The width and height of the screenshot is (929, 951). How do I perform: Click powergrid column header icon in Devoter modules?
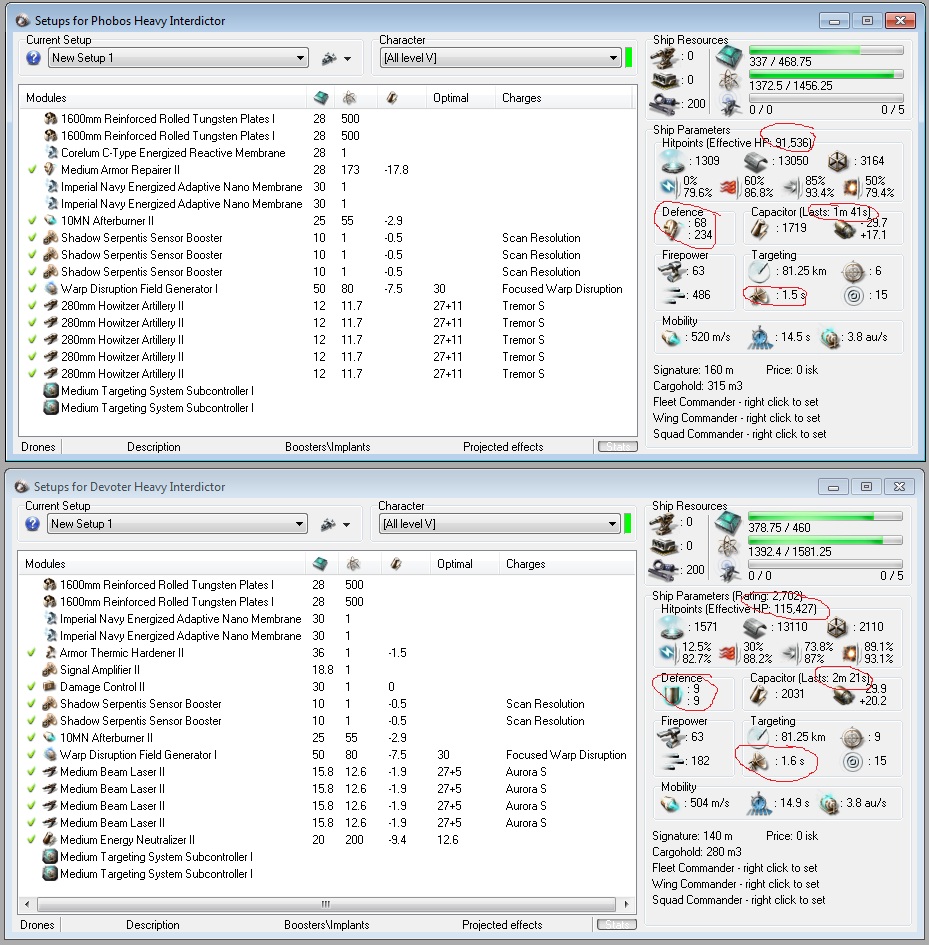click(353, 563)
